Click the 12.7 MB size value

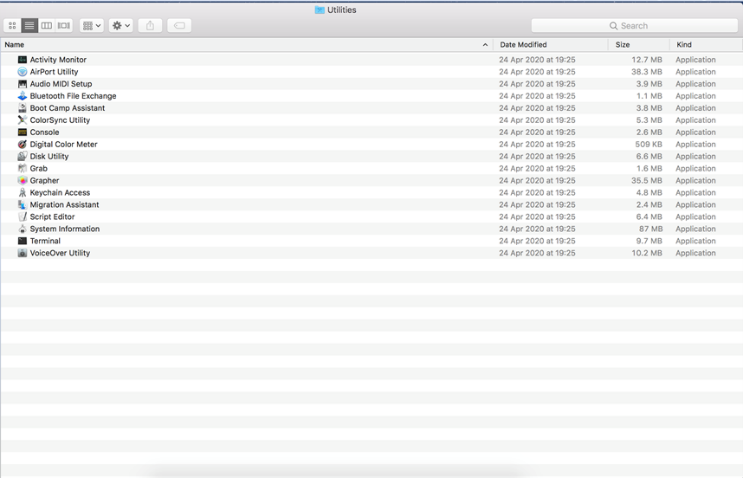click(646, 60)
